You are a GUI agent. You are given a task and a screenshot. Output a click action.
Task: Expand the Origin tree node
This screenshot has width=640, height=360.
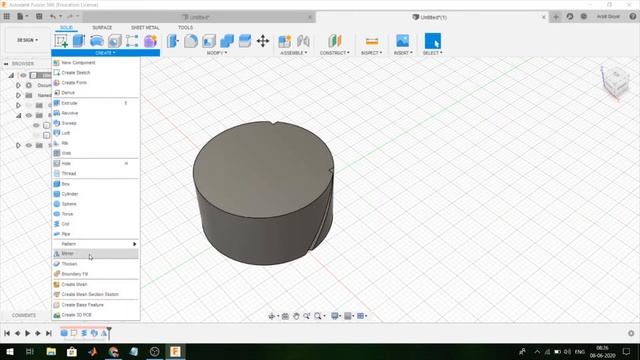(x=18, y=105)
